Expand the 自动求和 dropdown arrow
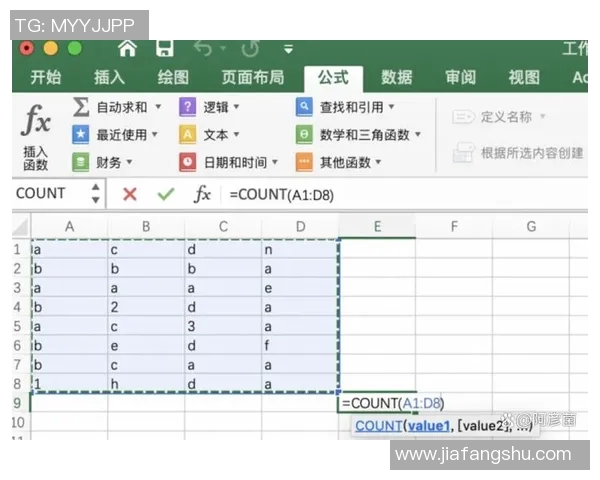The width and height of the screenshot is (600, 480). (158, 106)
